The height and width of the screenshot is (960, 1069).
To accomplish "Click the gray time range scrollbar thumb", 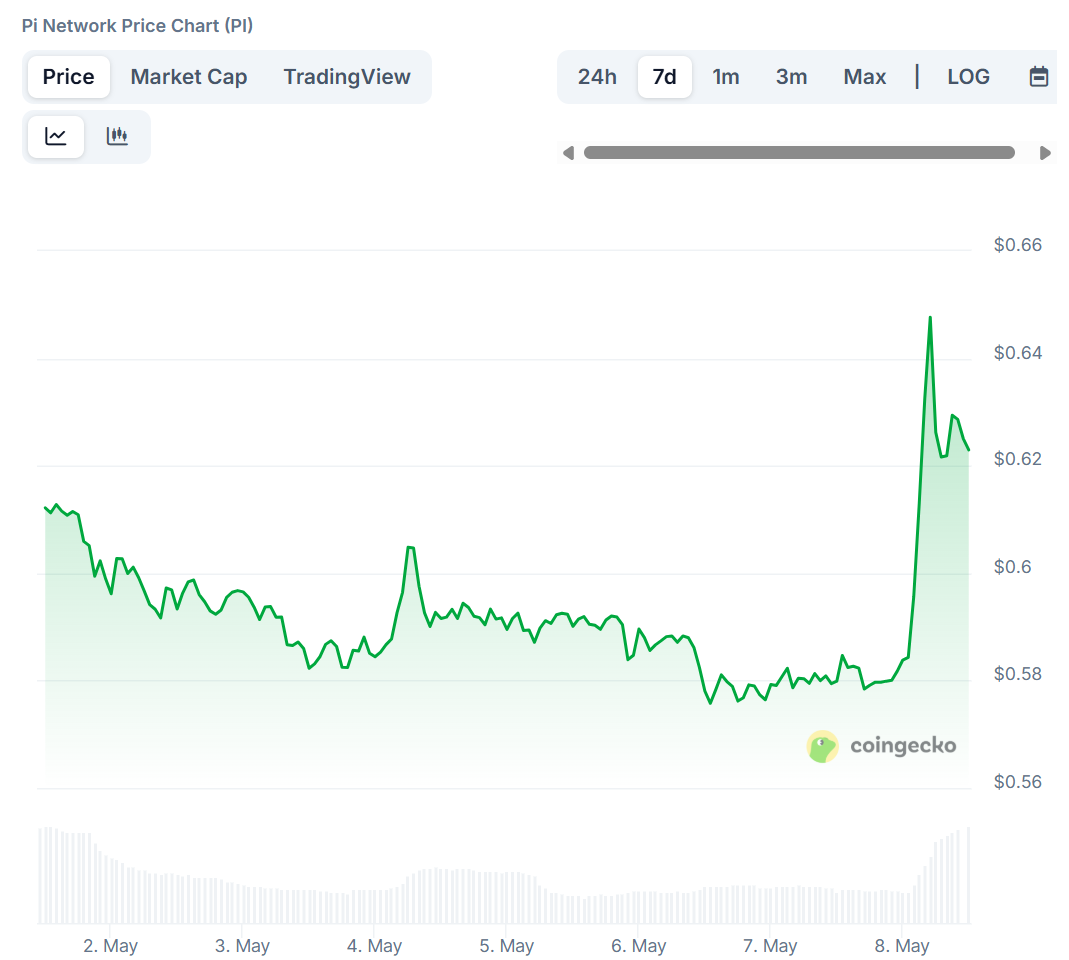I will pyautogui.click(x=799, y=153).
